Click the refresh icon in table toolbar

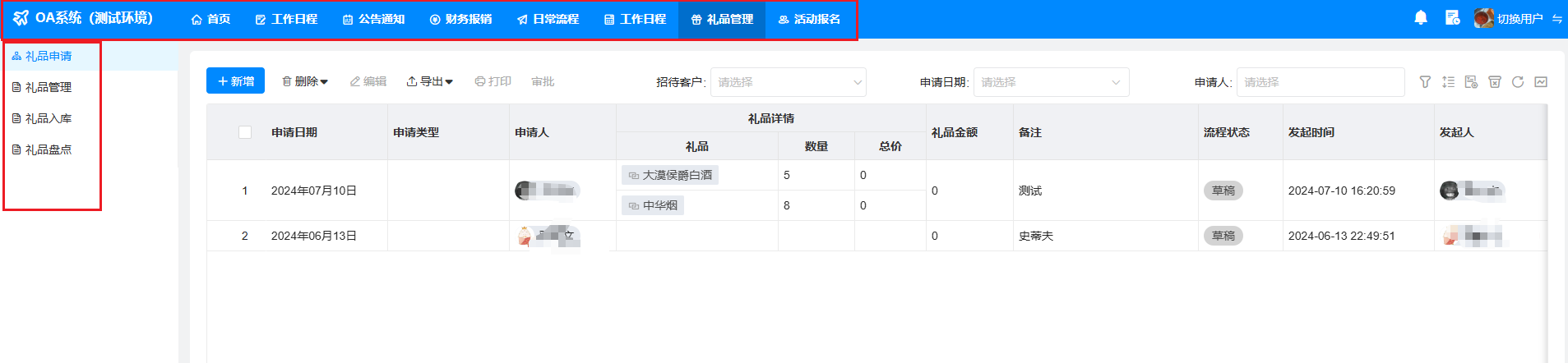[1518, 82]
